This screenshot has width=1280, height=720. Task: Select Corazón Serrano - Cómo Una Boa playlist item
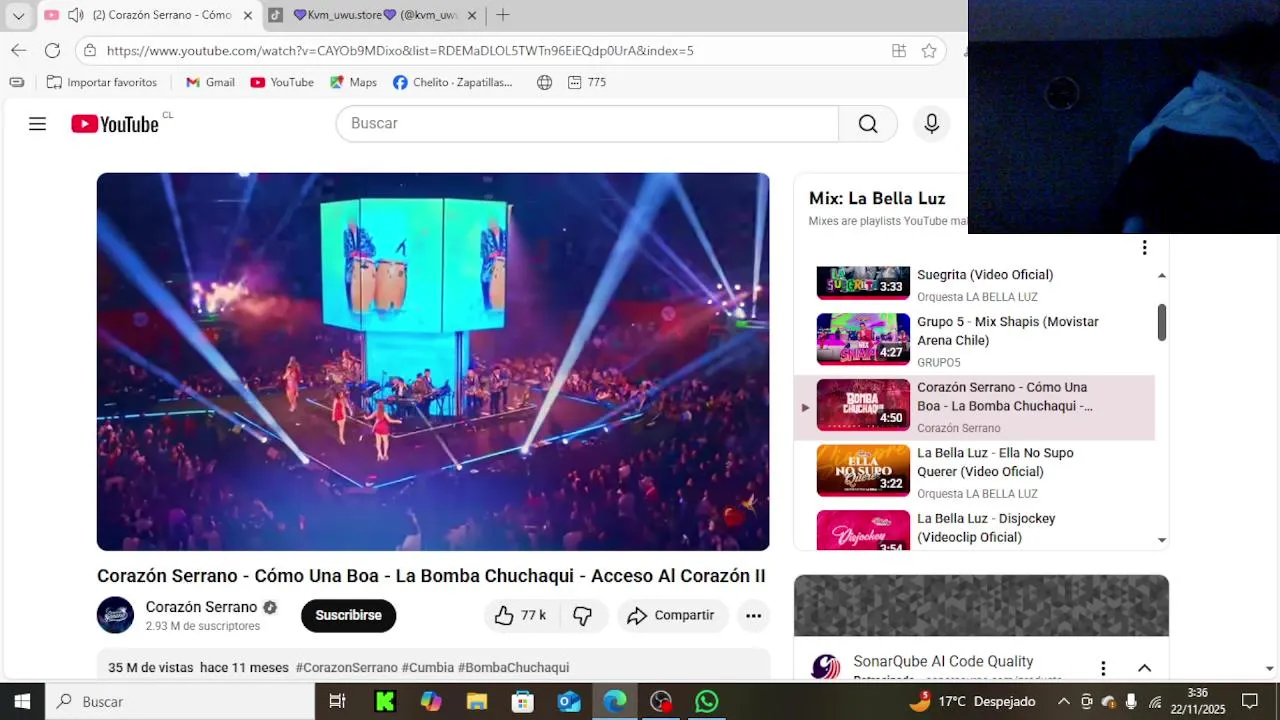[974, 407]
